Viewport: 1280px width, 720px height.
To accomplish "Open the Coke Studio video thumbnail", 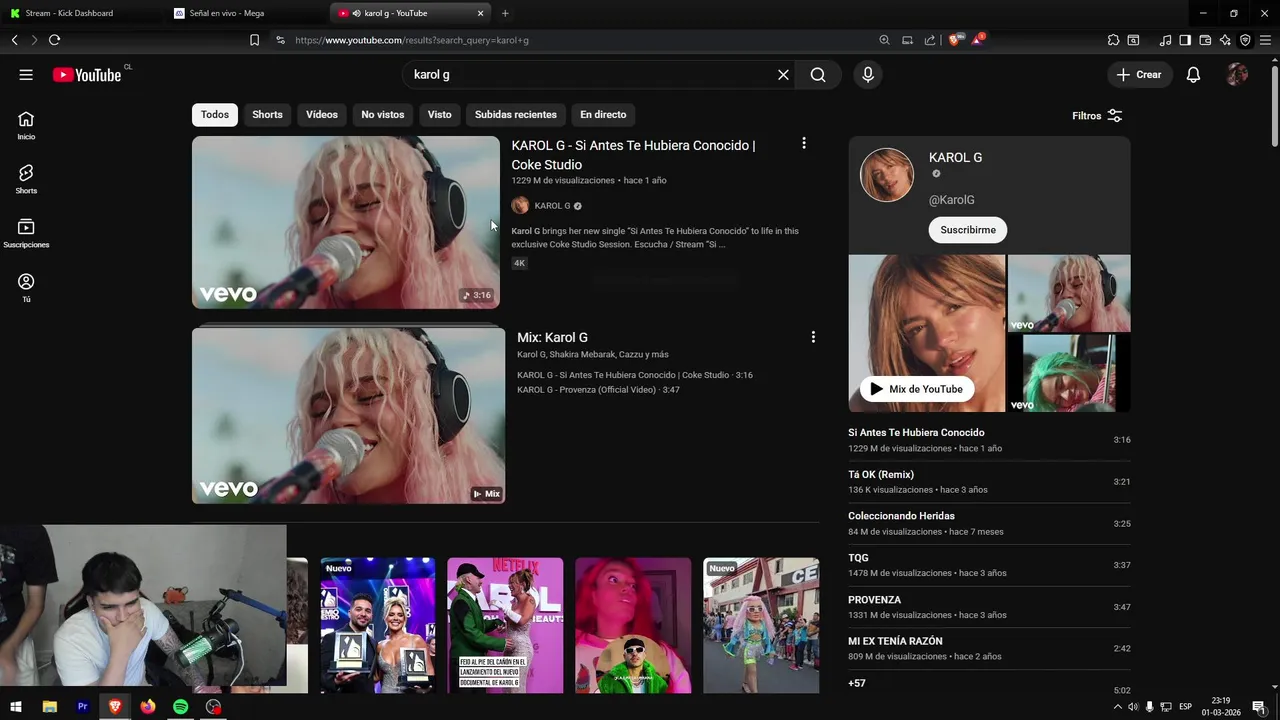I will point(346,222).
